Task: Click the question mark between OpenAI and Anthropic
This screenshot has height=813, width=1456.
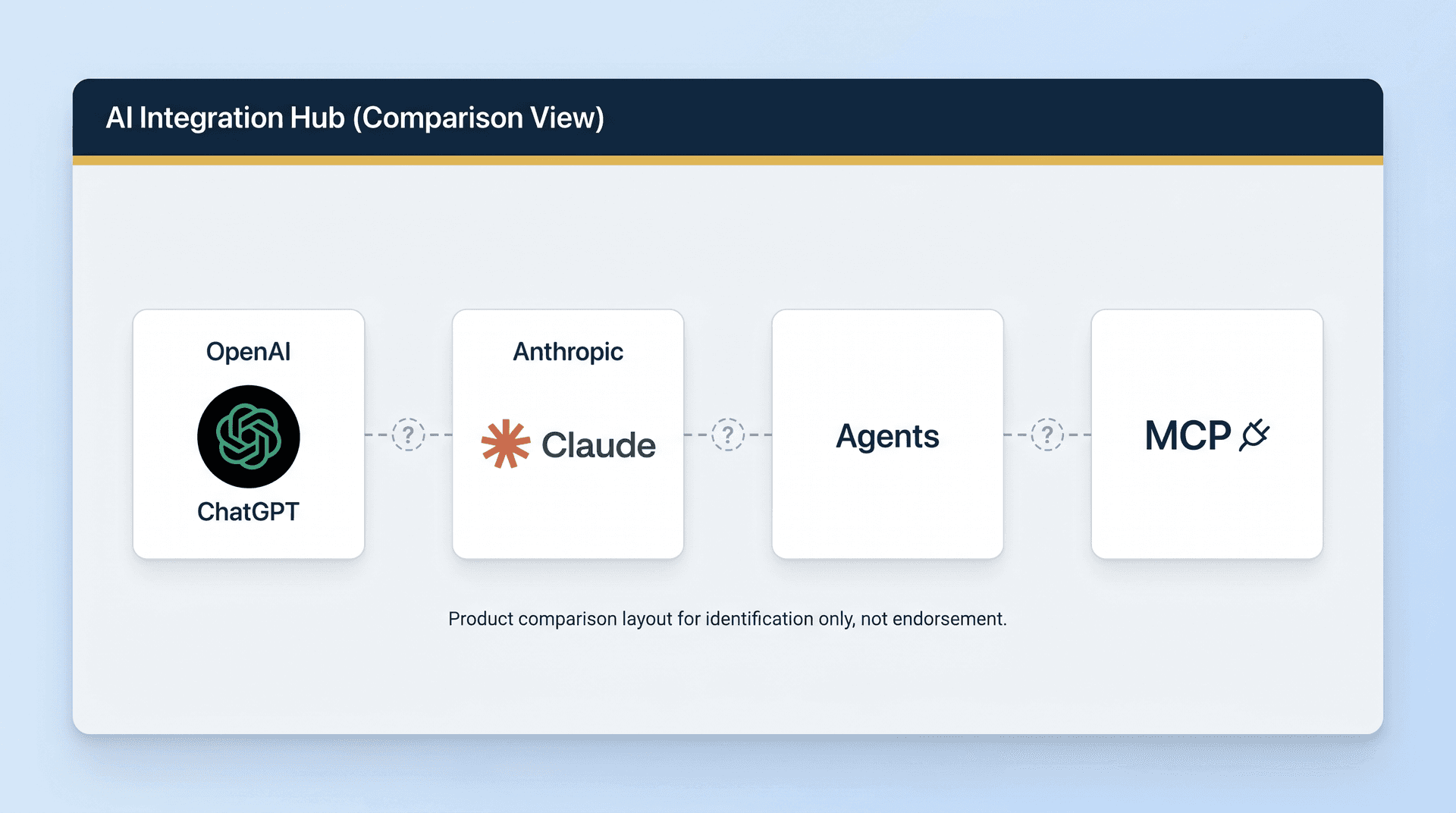Action: point(409,435)
